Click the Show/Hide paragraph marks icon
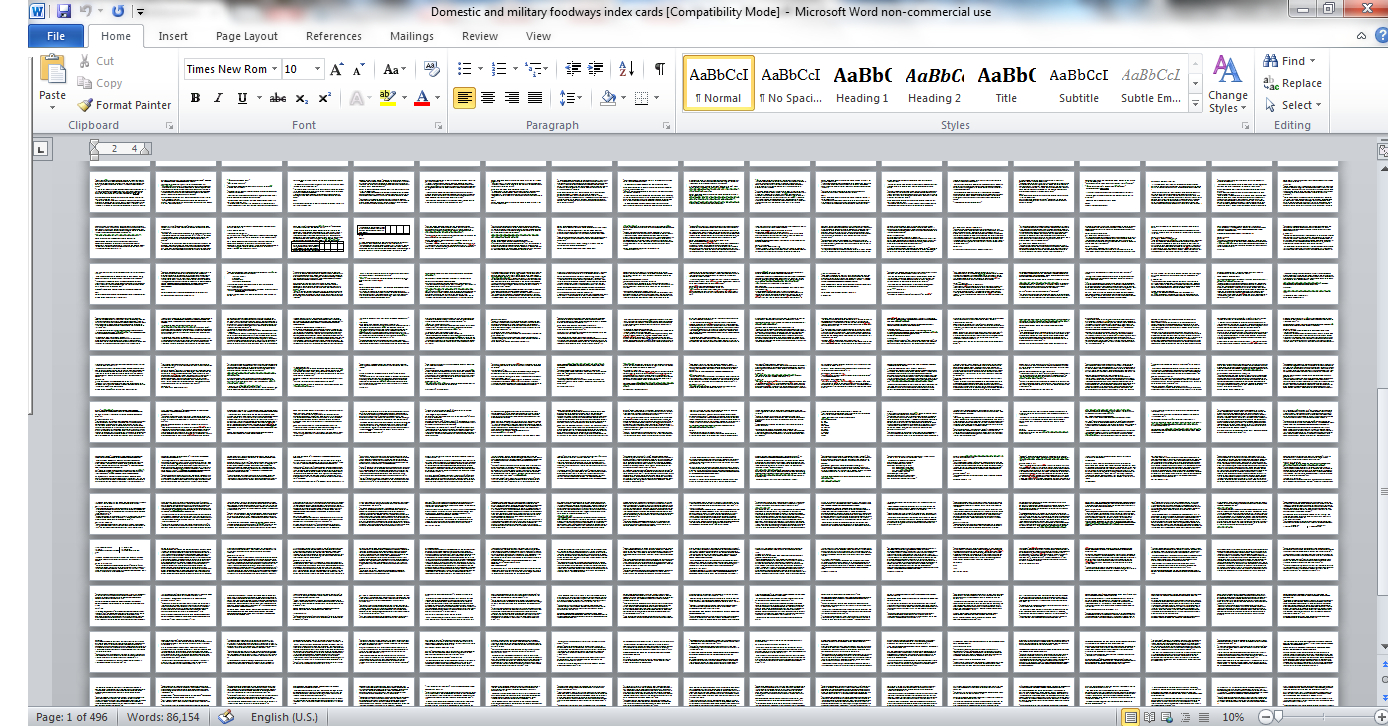1389x726 pixels. 660,69
